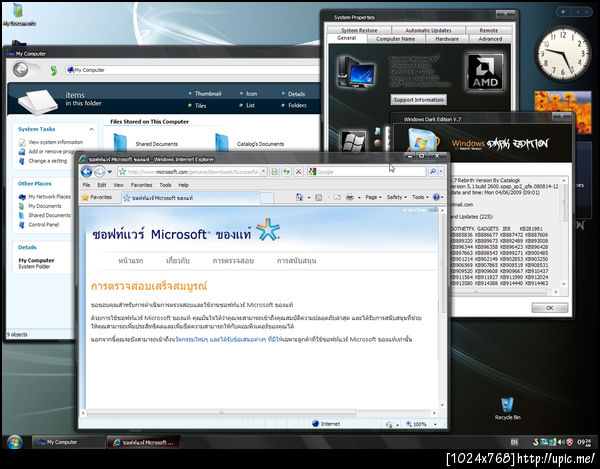Open the Favorites menu in IE menu bar
The width and height of the screenshot is (600, 469).
[141, 185]
